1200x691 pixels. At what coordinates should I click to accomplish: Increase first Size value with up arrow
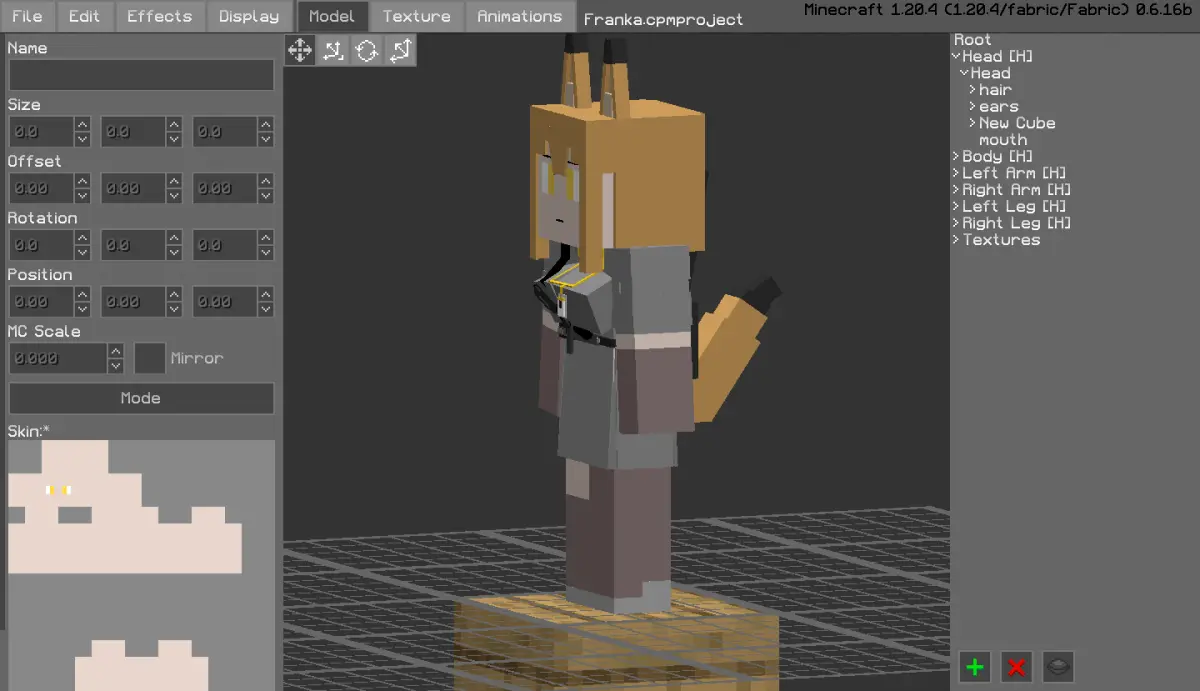(82, 125)
